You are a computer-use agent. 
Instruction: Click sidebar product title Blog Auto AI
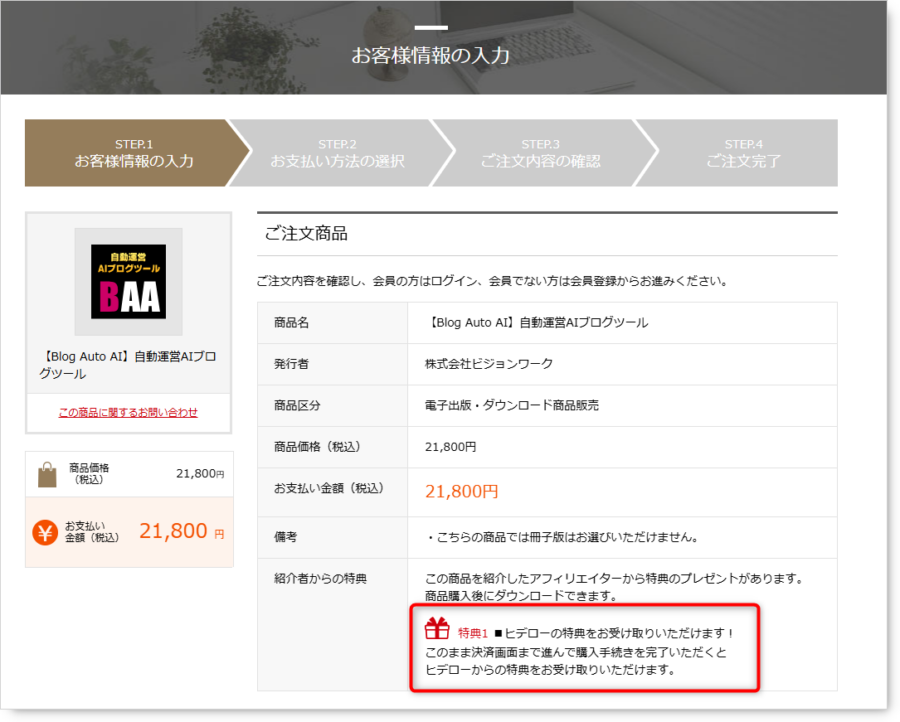[128, 365]
